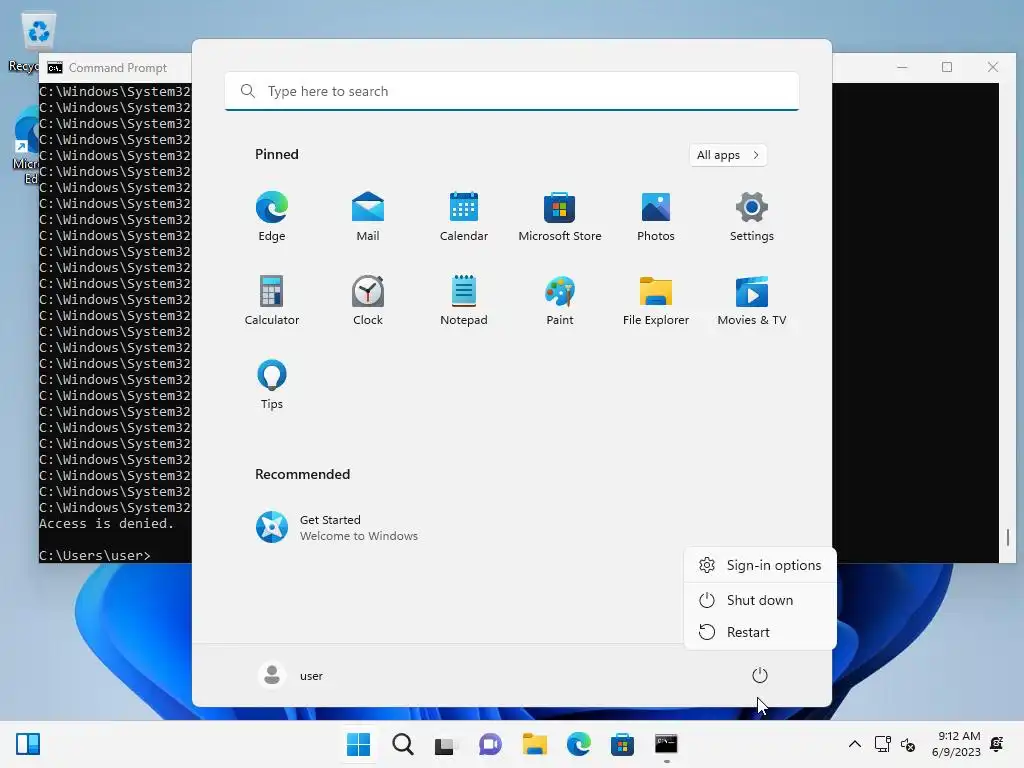This screenshot has height=768, width=1024.
Task: Open Microsoft Store on taskbar
Action: 622,744
